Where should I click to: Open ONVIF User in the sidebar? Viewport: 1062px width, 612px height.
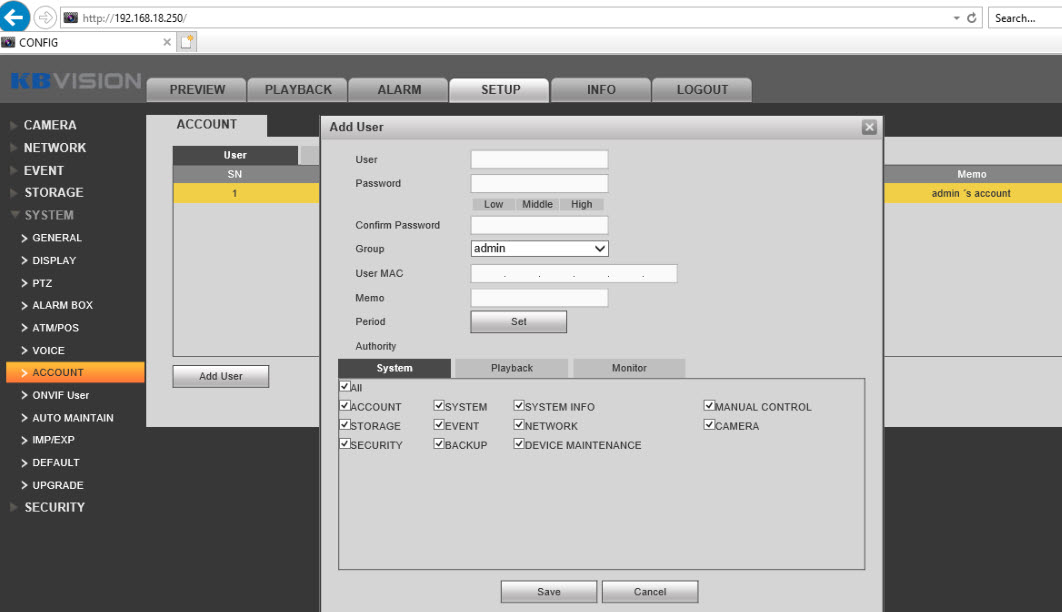[60, 395]
